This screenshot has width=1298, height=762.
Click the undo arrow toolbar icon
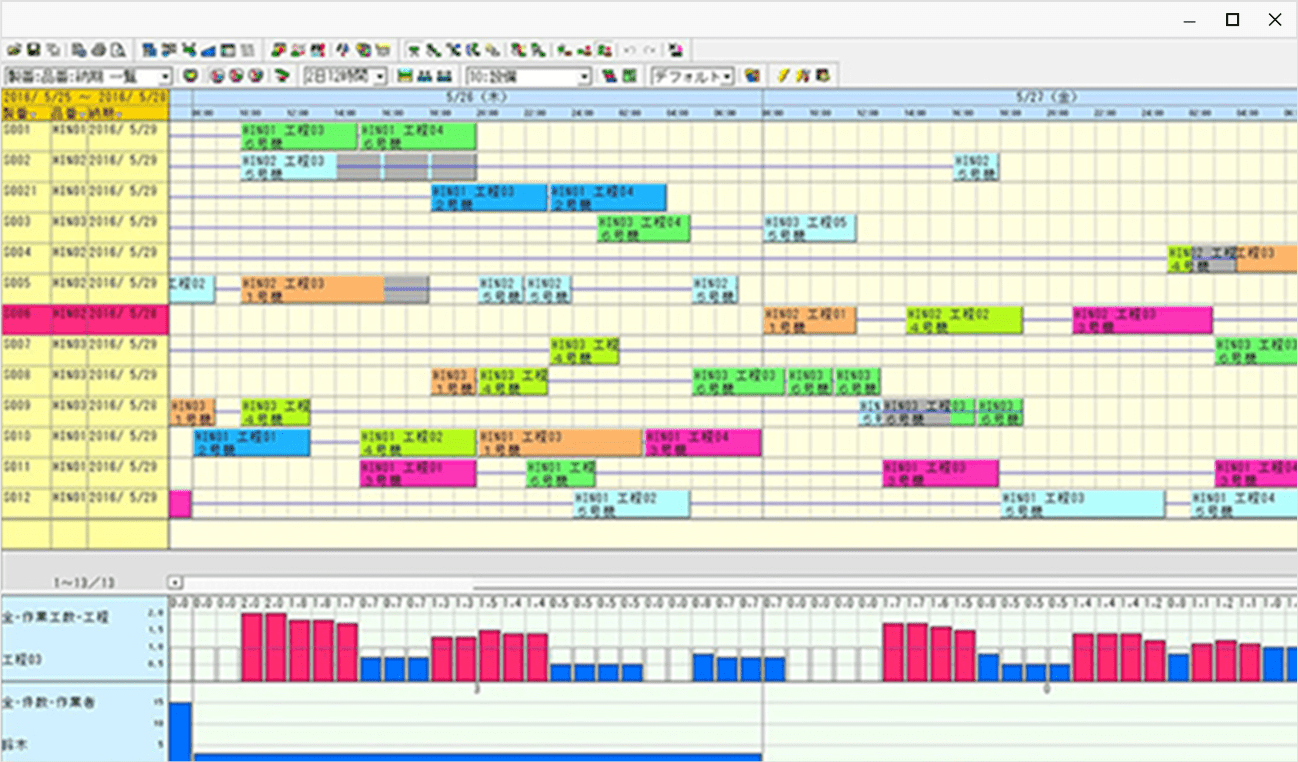click(x=629, y=50)
